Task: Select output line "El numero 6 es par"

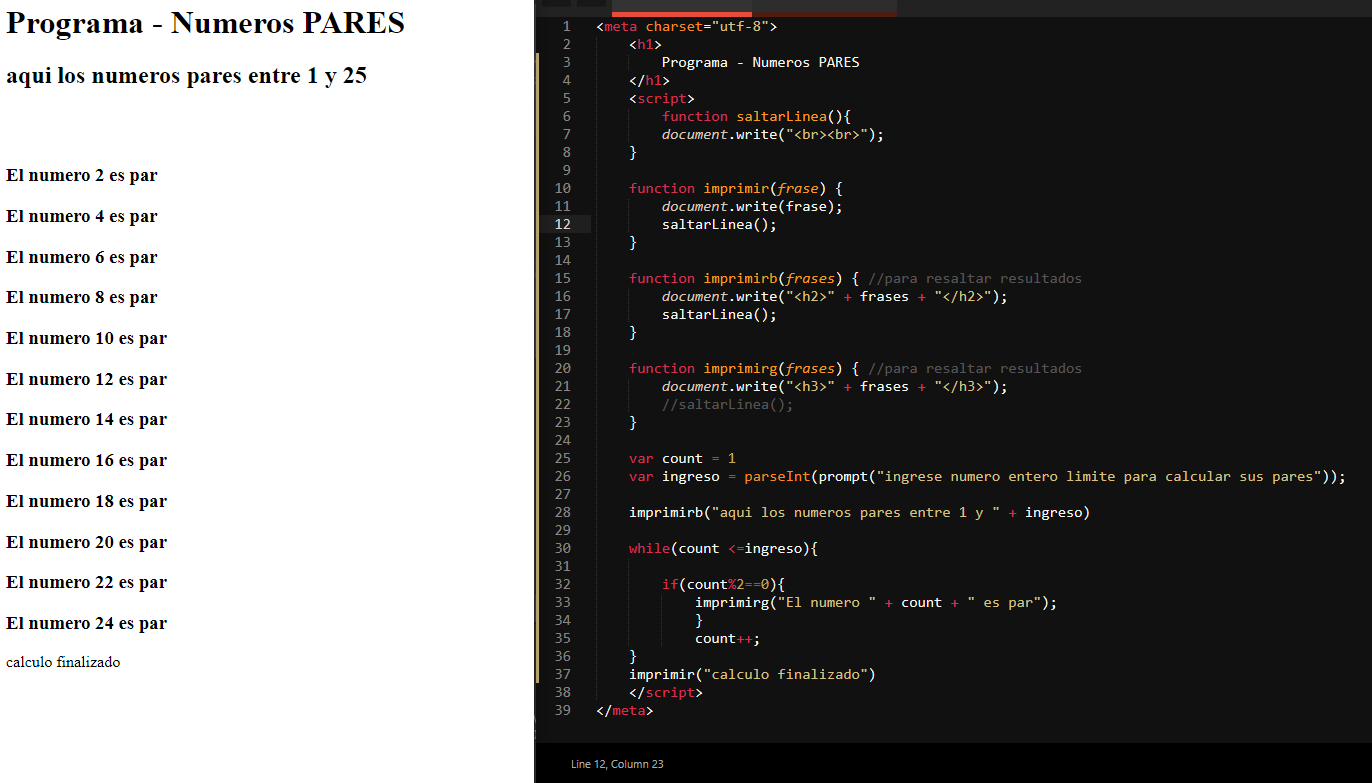Action: (x=81, y=258)
